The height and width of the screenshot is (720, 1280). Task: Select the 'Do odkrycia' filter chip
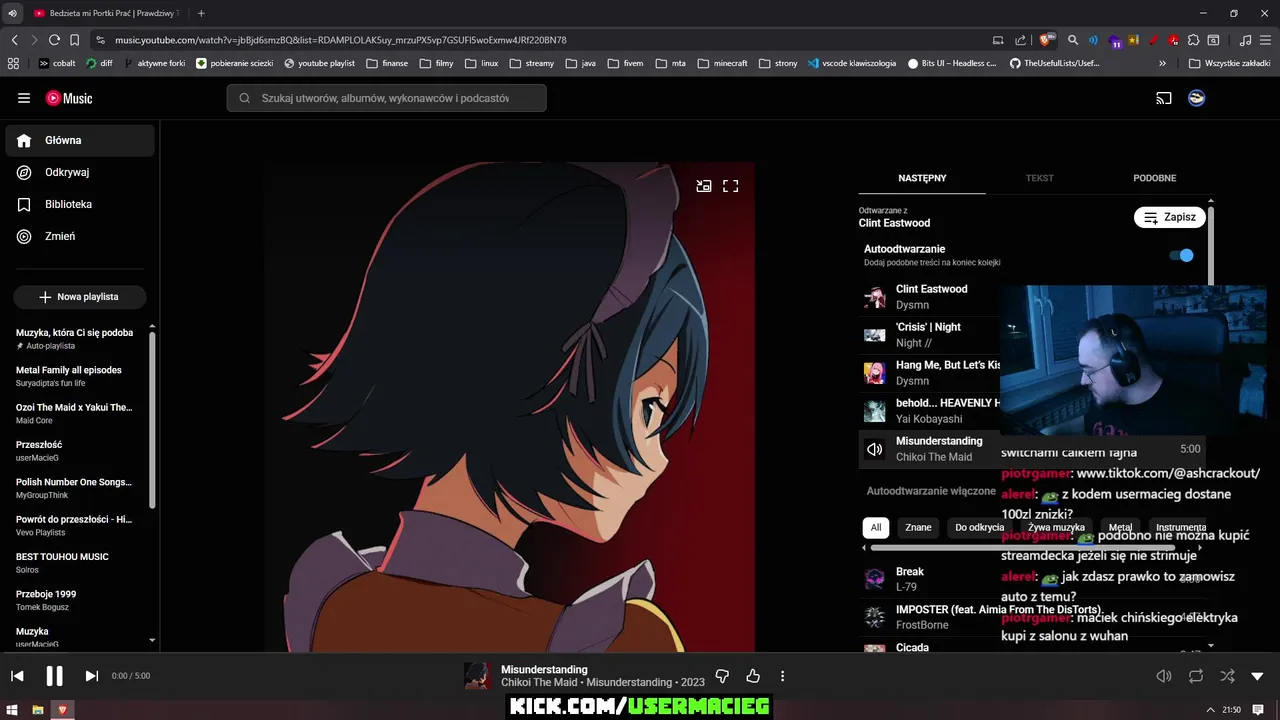(979, 527)
